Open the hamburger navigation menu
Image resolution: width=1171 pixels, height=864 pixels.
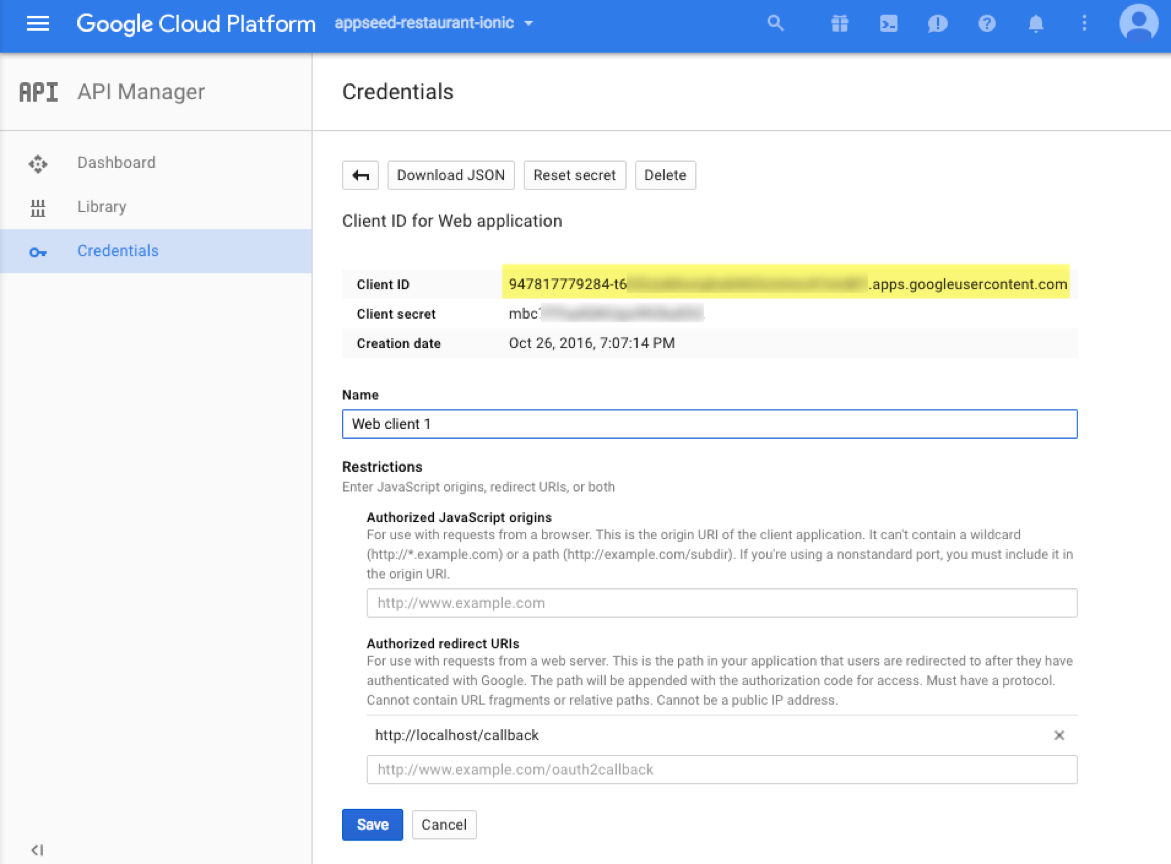point(37,23)
